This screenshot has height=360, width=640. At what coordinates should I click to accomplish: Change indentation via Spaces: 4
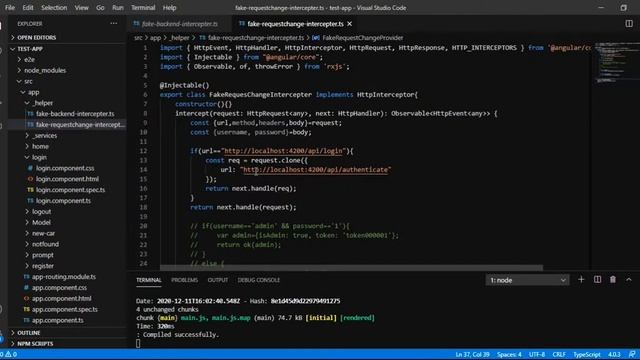pyautogui.click(x=509, y=354)
